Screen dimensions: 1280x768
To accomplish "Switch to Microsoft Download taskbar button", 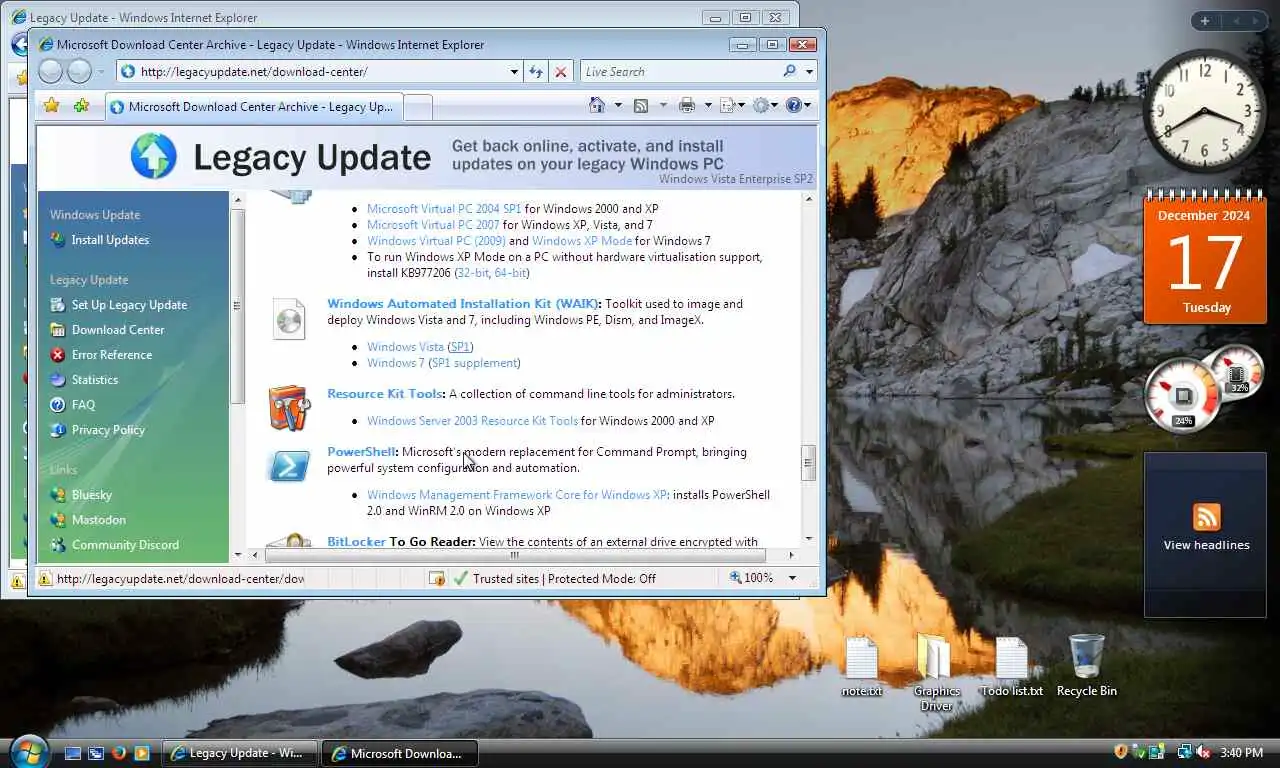I will (x=400, y=753).
